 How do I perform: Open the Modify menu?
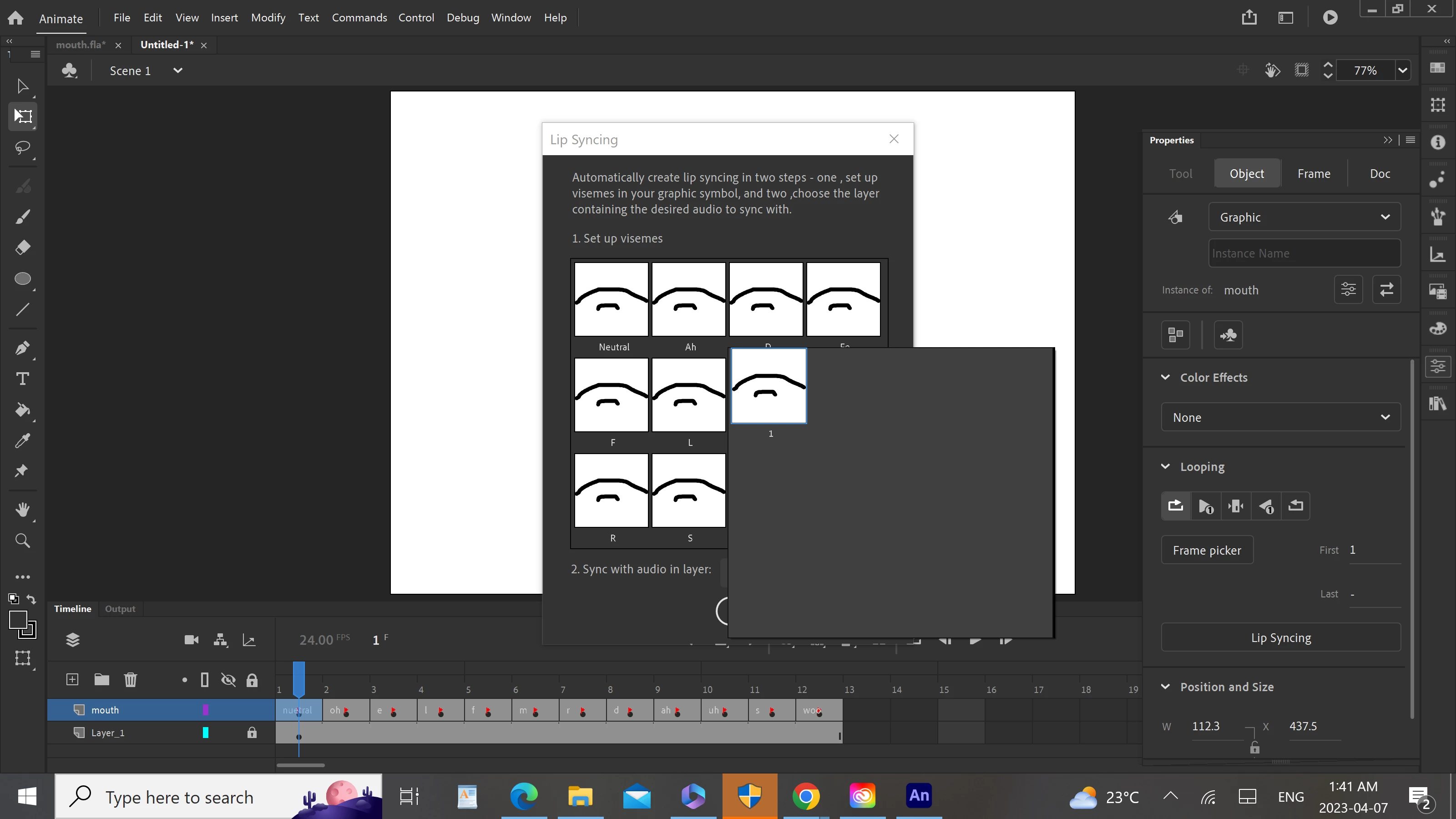[268, 18]
